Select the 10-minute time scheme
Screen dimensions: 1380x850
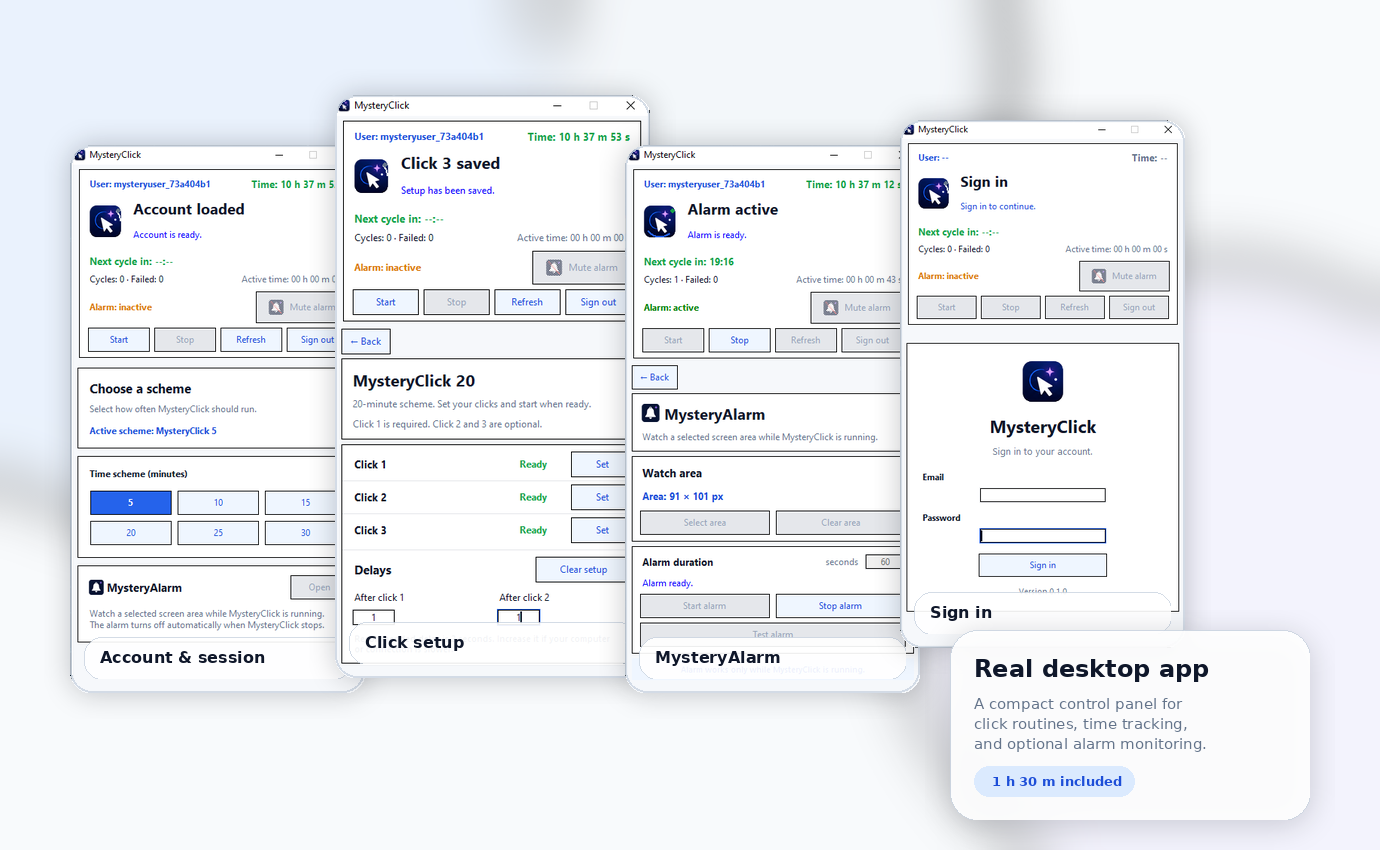218,503
